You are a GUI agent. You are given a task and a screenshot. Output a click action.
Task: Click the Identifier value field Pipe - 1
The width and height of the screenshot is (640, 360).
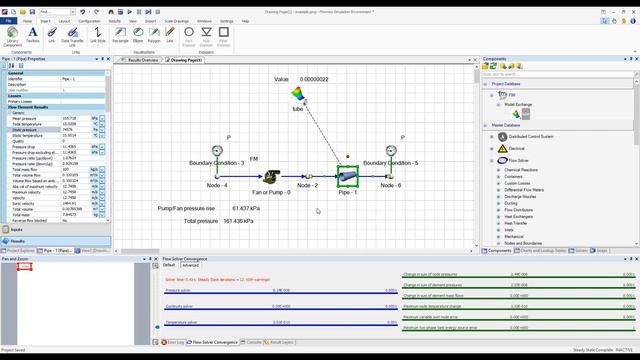pos(83,79)
